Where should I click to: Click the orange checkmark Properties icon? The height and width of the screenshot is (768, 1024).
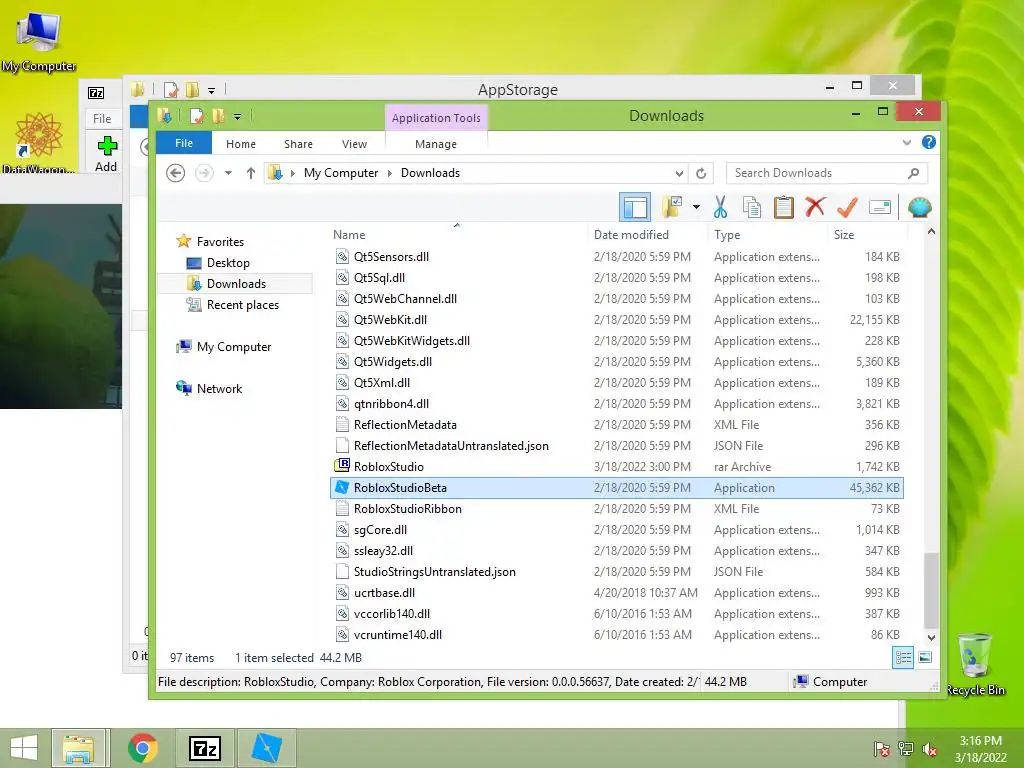click(x=847, y=207)
